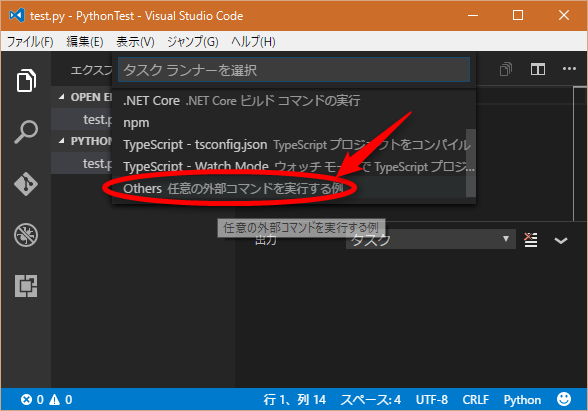Open the 編集(E) menu
Image resolution: width=588 pixels, height=411 pixels.
[x=85, y=41]
